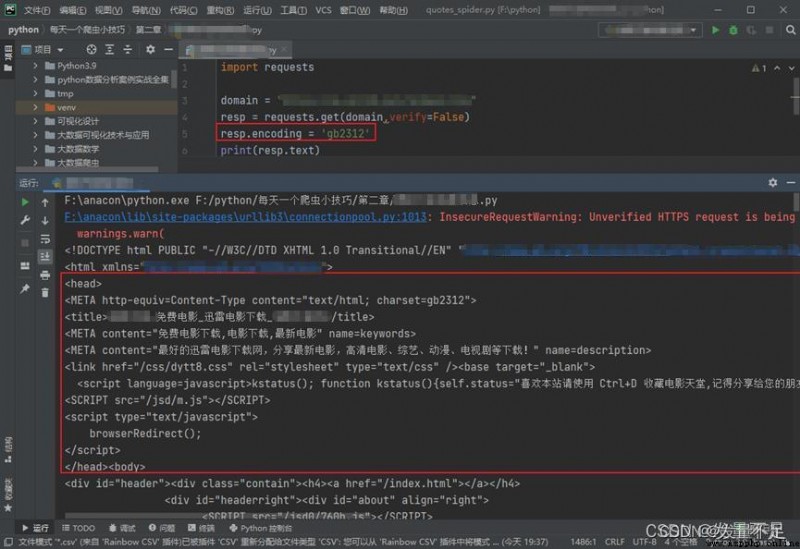This screenshot has height=549, width=800.
Task: Open the 导航(N) menu
Action: pyautogui.click(x=146, y=10)
